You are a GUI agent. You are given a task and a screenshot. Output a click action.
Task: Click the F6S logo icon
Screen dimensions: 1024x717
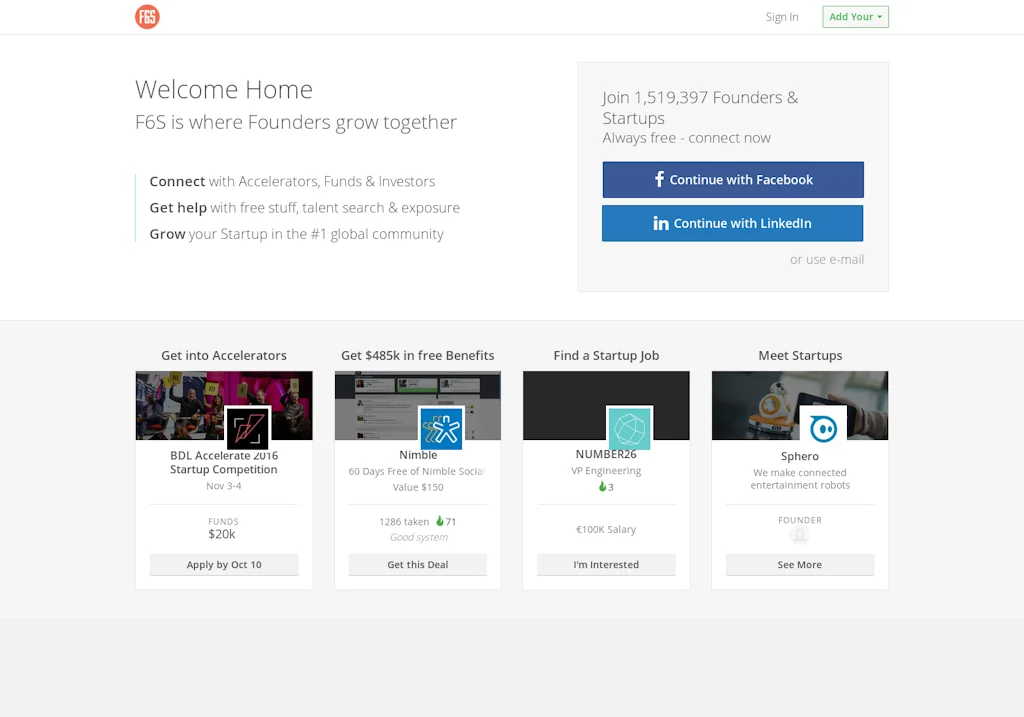[147, 16]
